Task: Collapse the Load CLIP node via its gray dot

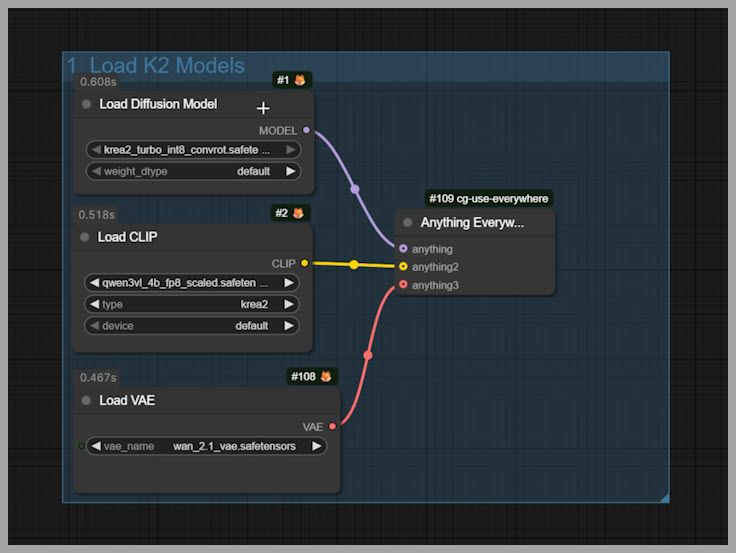Action: click(84, 237)
